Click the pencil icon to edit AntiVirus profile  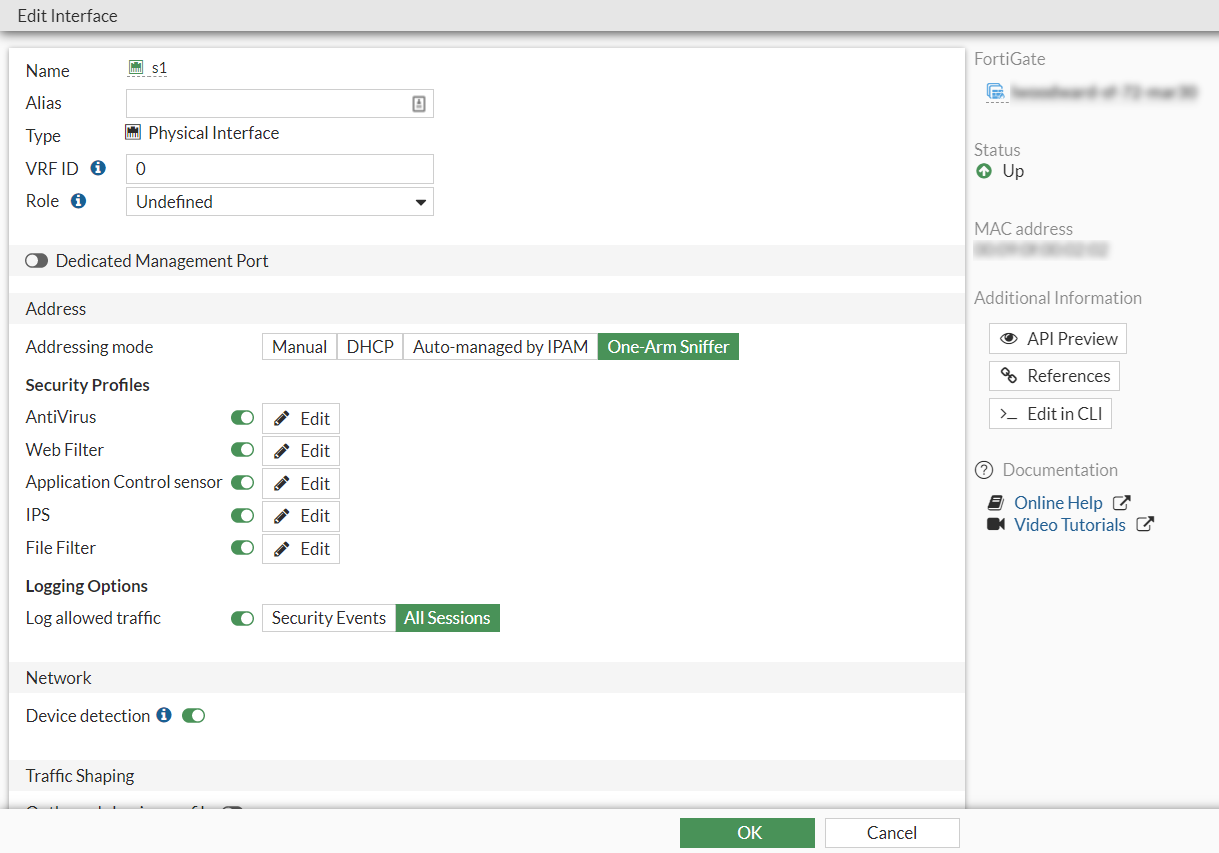282,418
